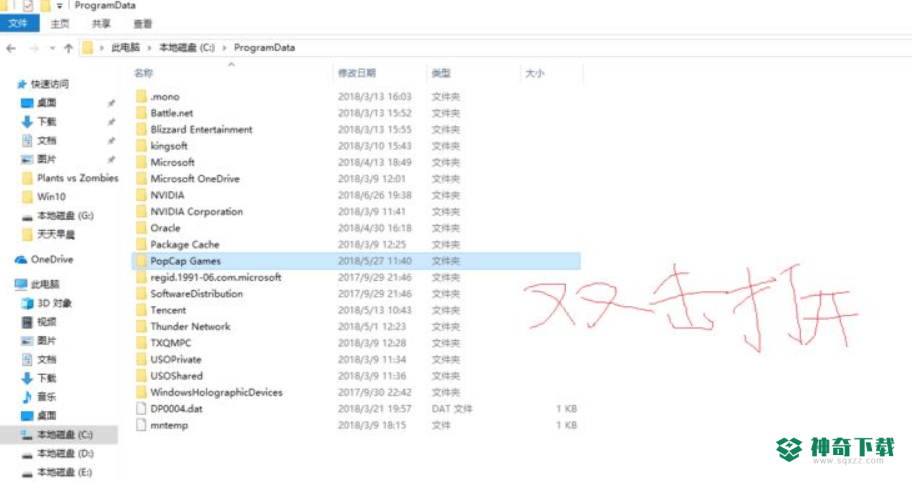Screen dimensions: 912x482
Task: Open 3D 对象 under 此电脑
Action: (55, 303)
